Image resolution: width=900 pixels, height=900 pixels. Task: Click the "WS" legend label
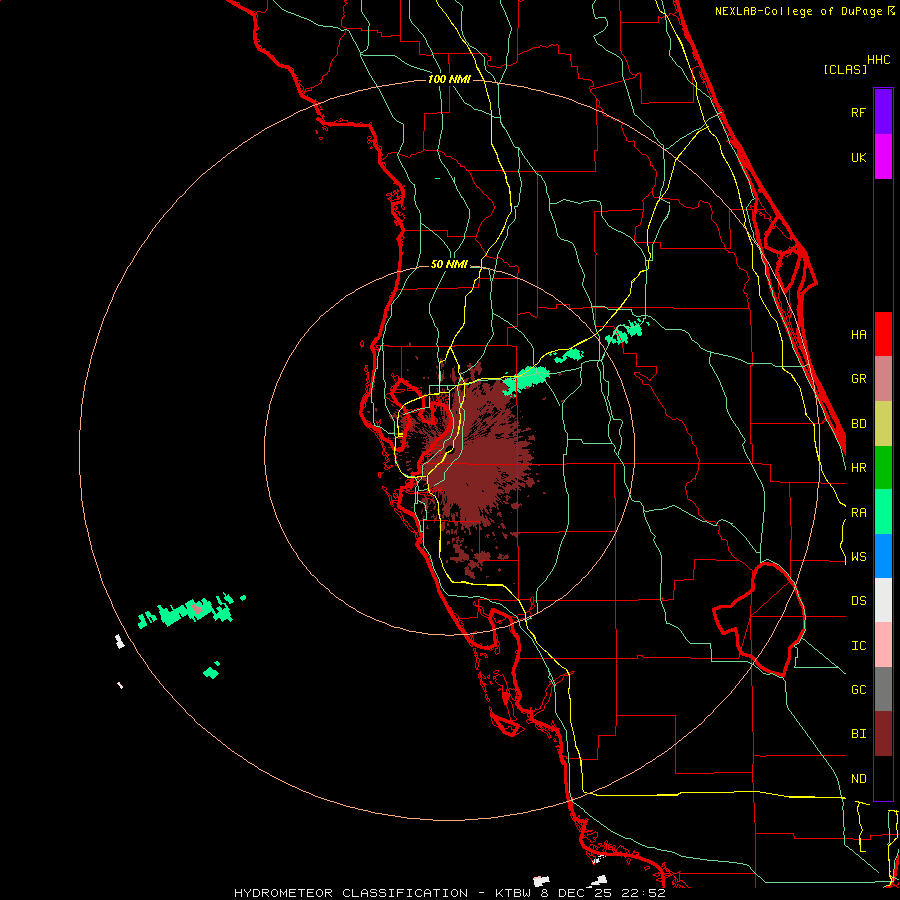click(858, 556)
